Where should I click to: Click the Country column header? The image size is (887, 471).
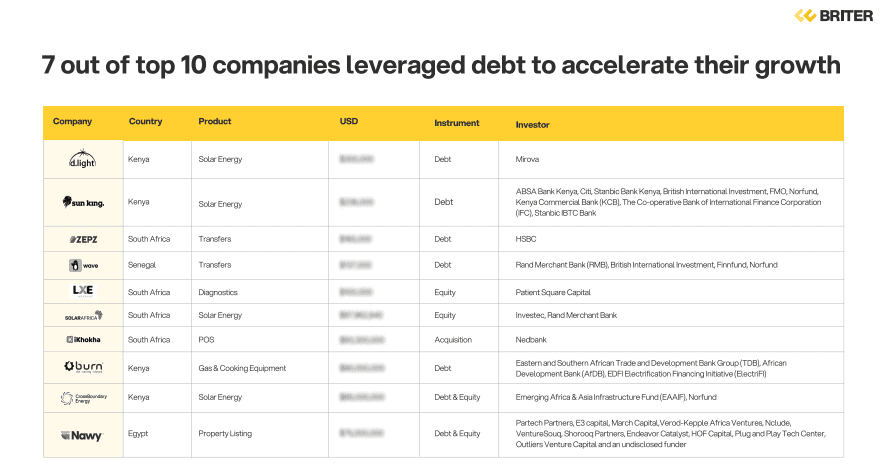coord(145,122)
